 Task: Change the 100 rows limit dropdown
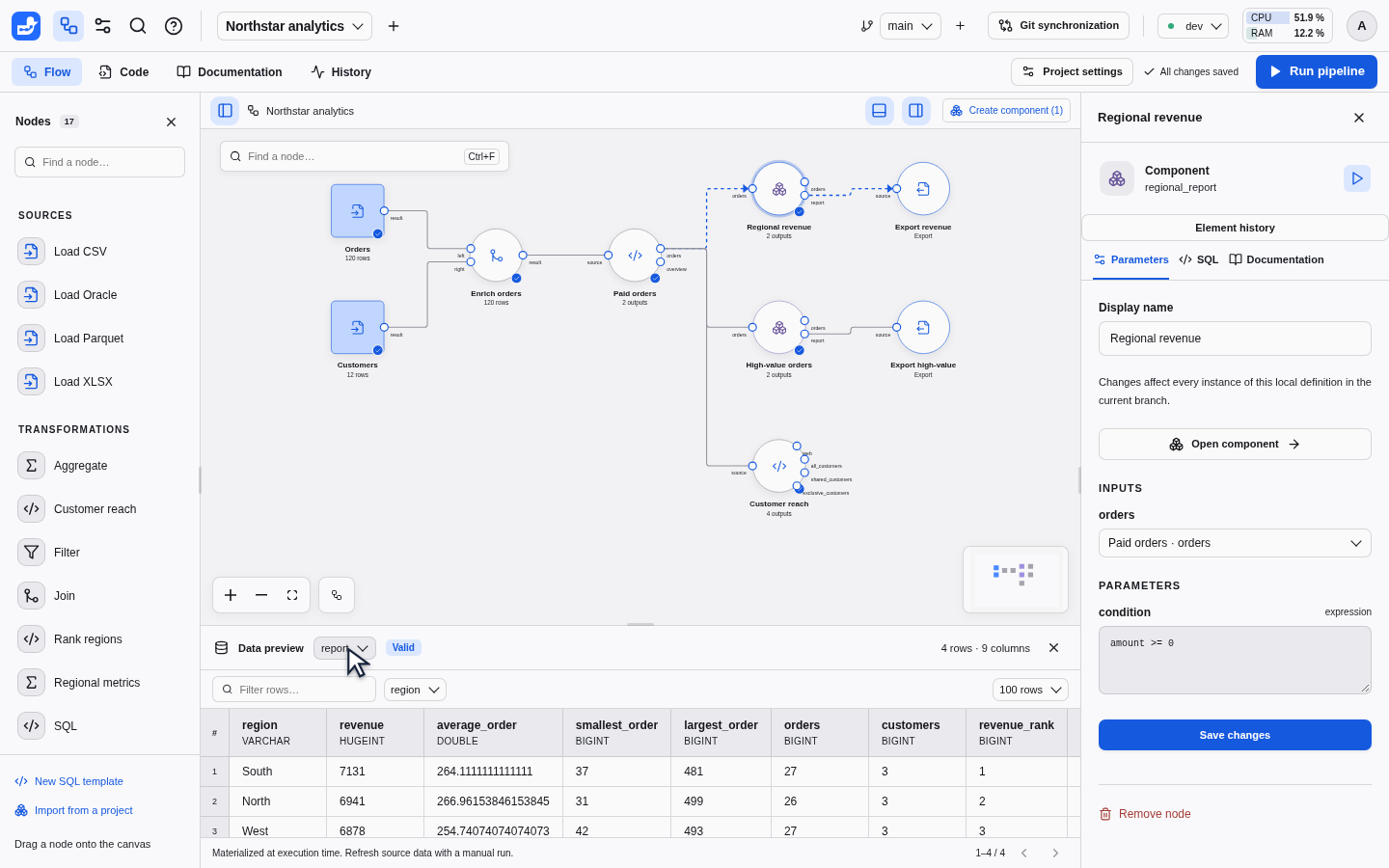click(x=1030, y=690)
